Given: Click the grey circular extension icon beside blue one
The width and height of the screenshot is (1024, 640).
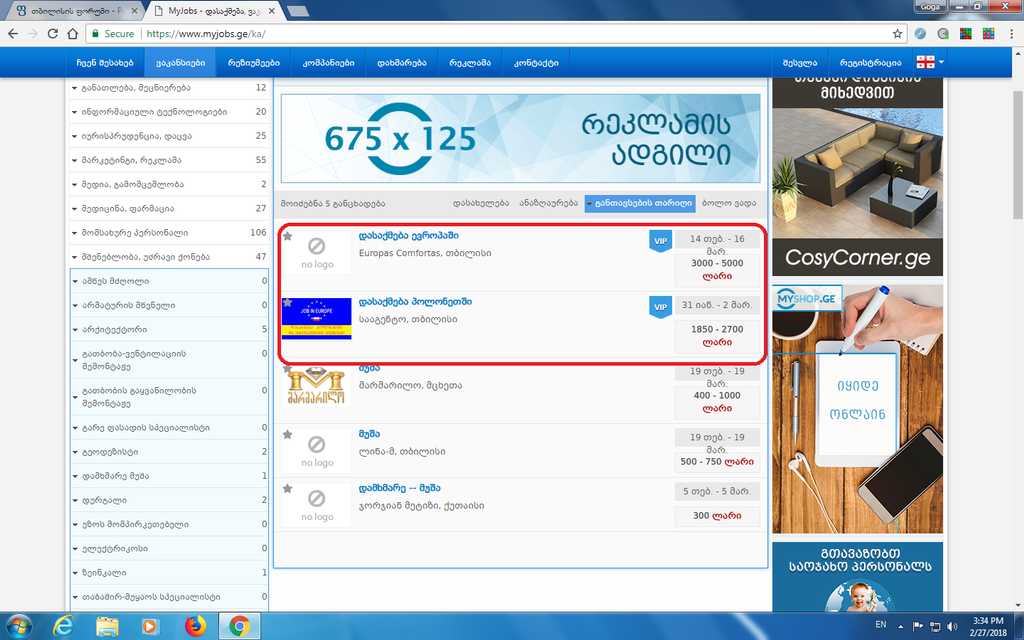Looking at the screenshot, I should pos(943,33).
